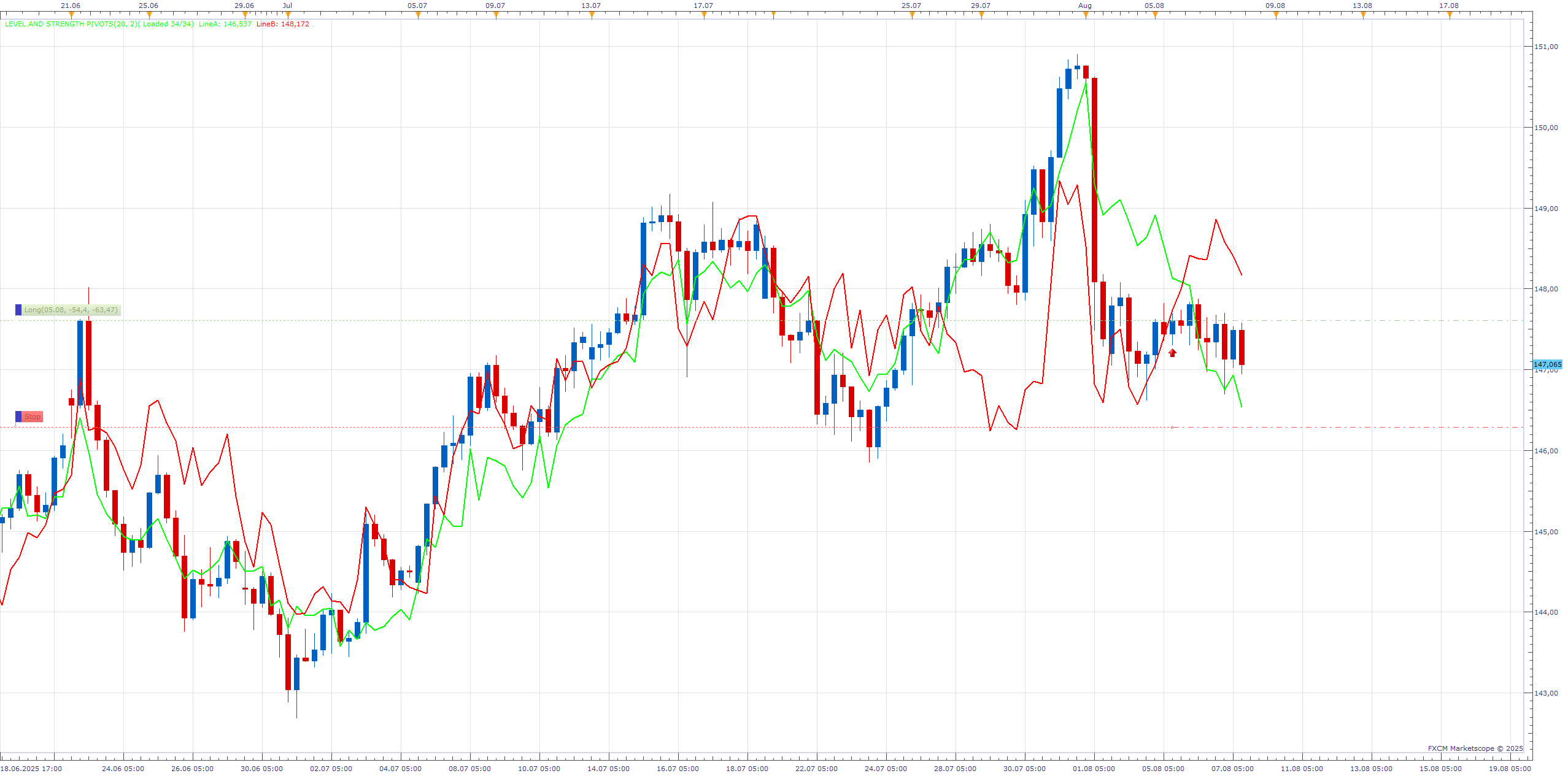
Task: Click the orange marker under Aug
Action: click(x=1086, y=15)
